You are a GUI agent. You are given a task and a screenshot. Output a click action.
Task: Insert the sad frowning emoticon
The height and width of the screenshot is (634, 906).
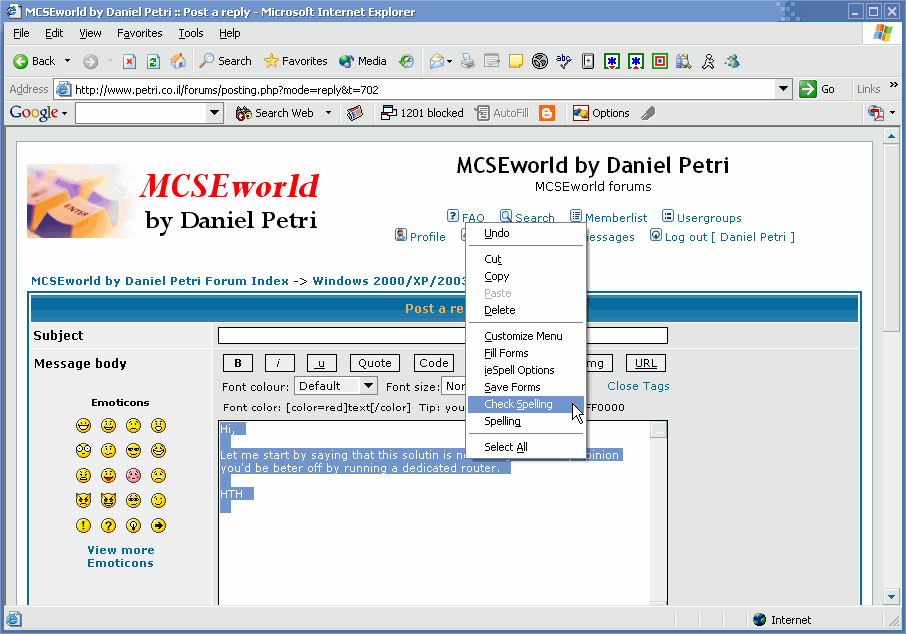pyautogui.click(x=133, y=426)
